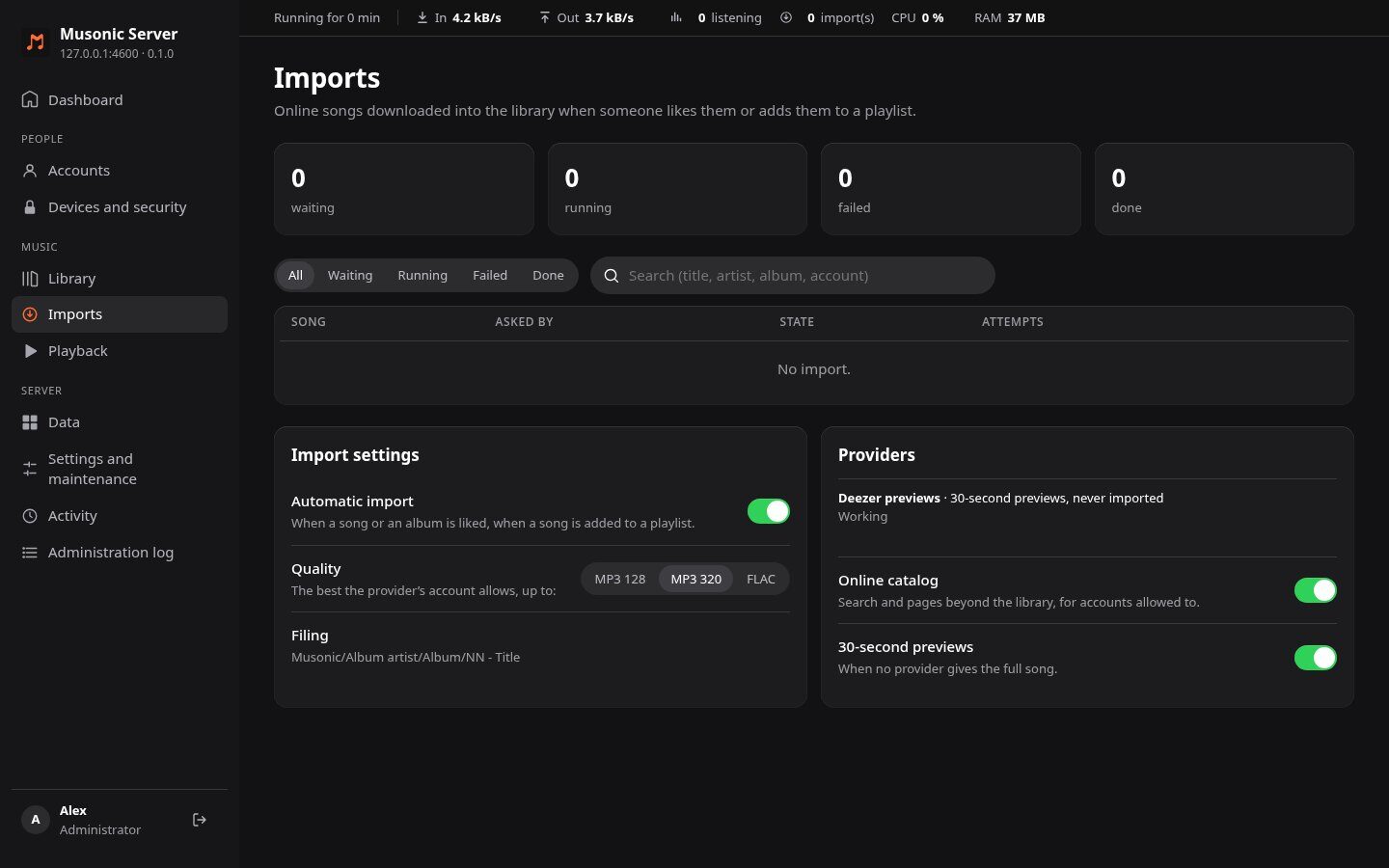Click the Settings and maintenance sliders icon

click(x=30, y=469)
